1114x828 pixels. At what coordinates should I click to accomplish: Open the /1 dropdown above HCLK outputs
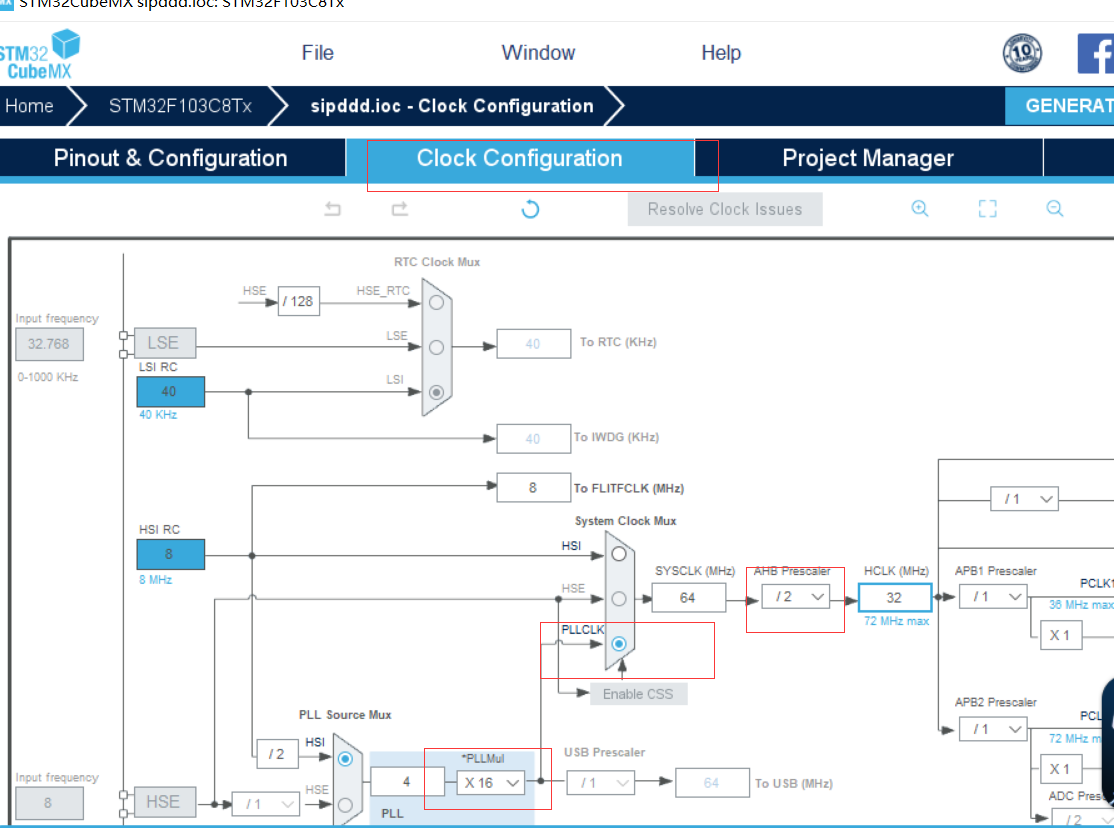coord(1024,499)
